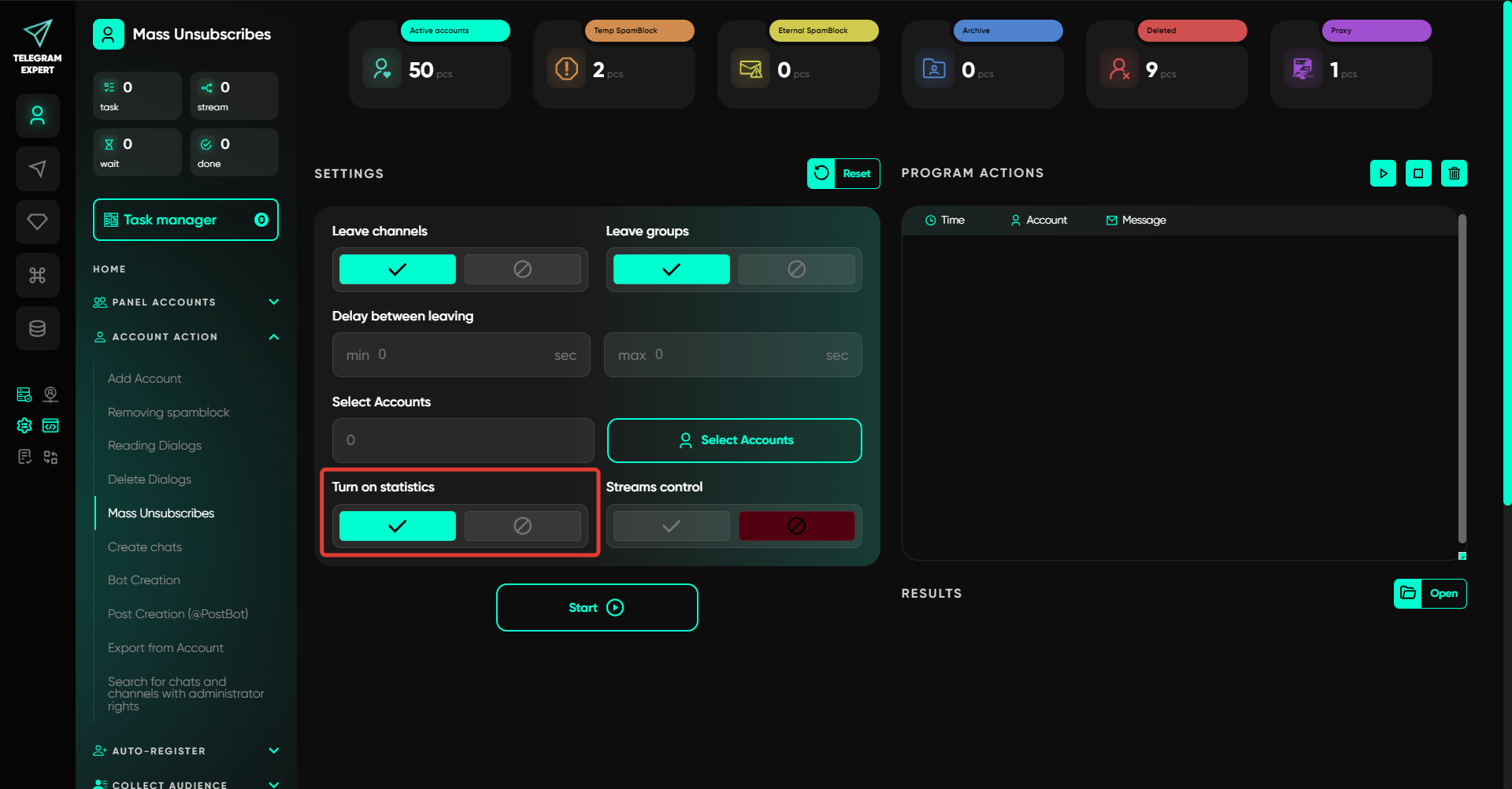
Task: Disable the Leave channels option
Action: [x=522, y=269]
